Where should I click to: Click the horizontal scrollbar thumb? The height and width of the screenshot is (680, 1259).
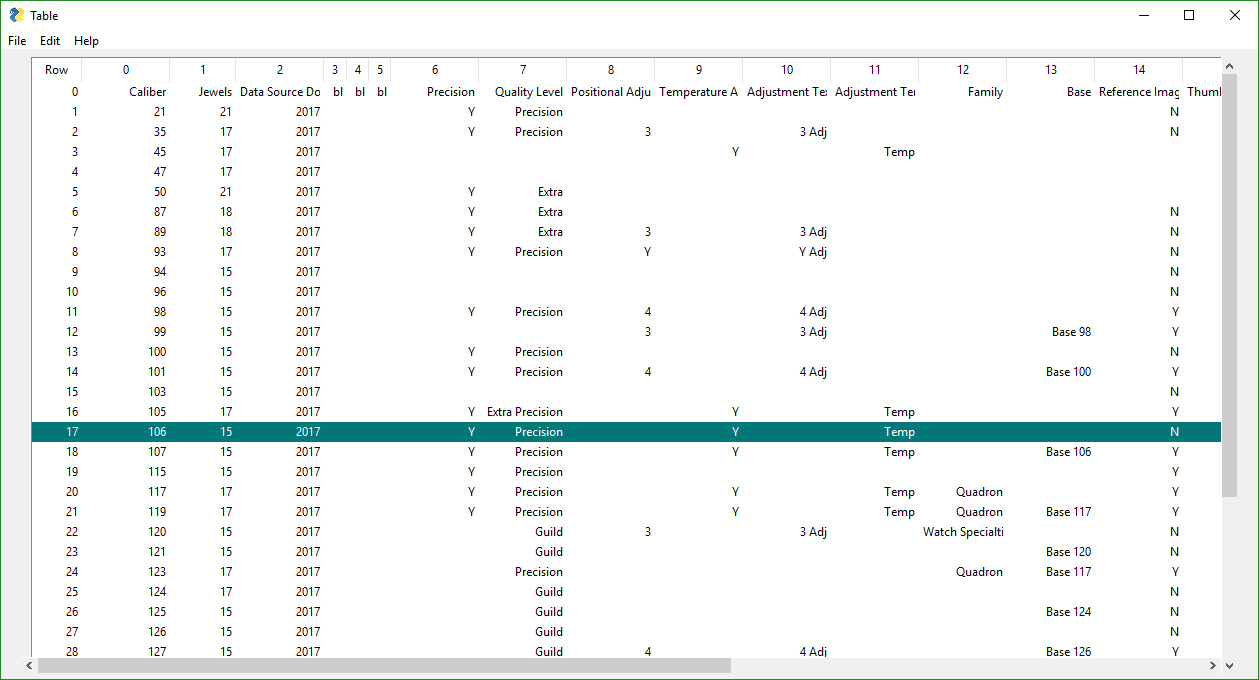coord(384,666)
